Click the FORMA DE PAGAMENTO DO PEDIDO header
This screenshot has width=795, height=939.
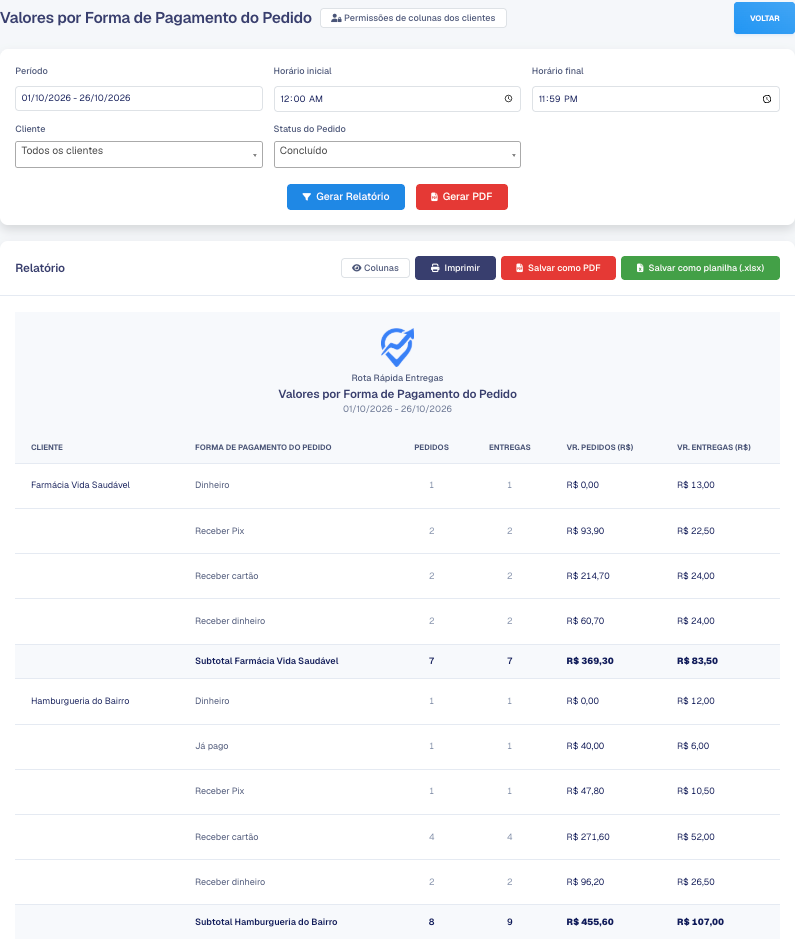[x=263, y=447]
